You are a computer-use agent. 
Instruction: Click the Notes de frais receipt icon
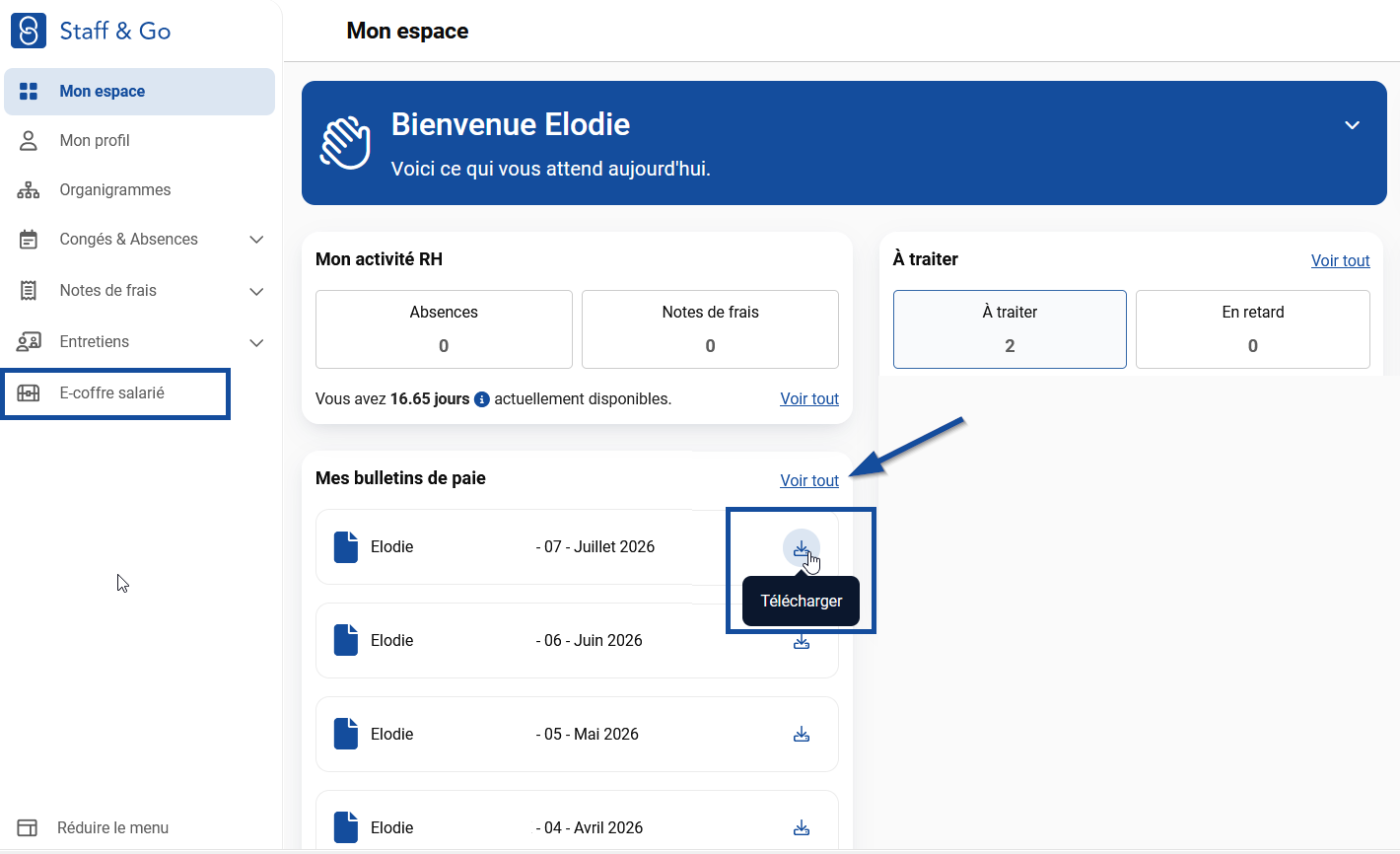point(29,291)
